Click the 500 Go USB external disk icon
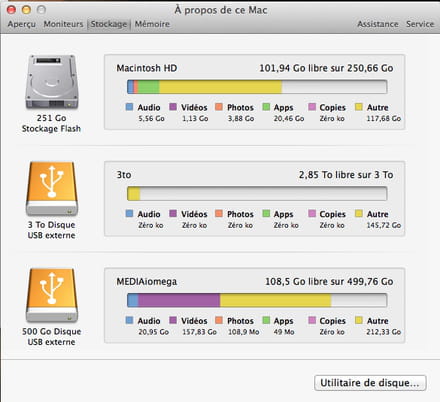The height and width of the screenshot is (402, 440). (52, 296)
